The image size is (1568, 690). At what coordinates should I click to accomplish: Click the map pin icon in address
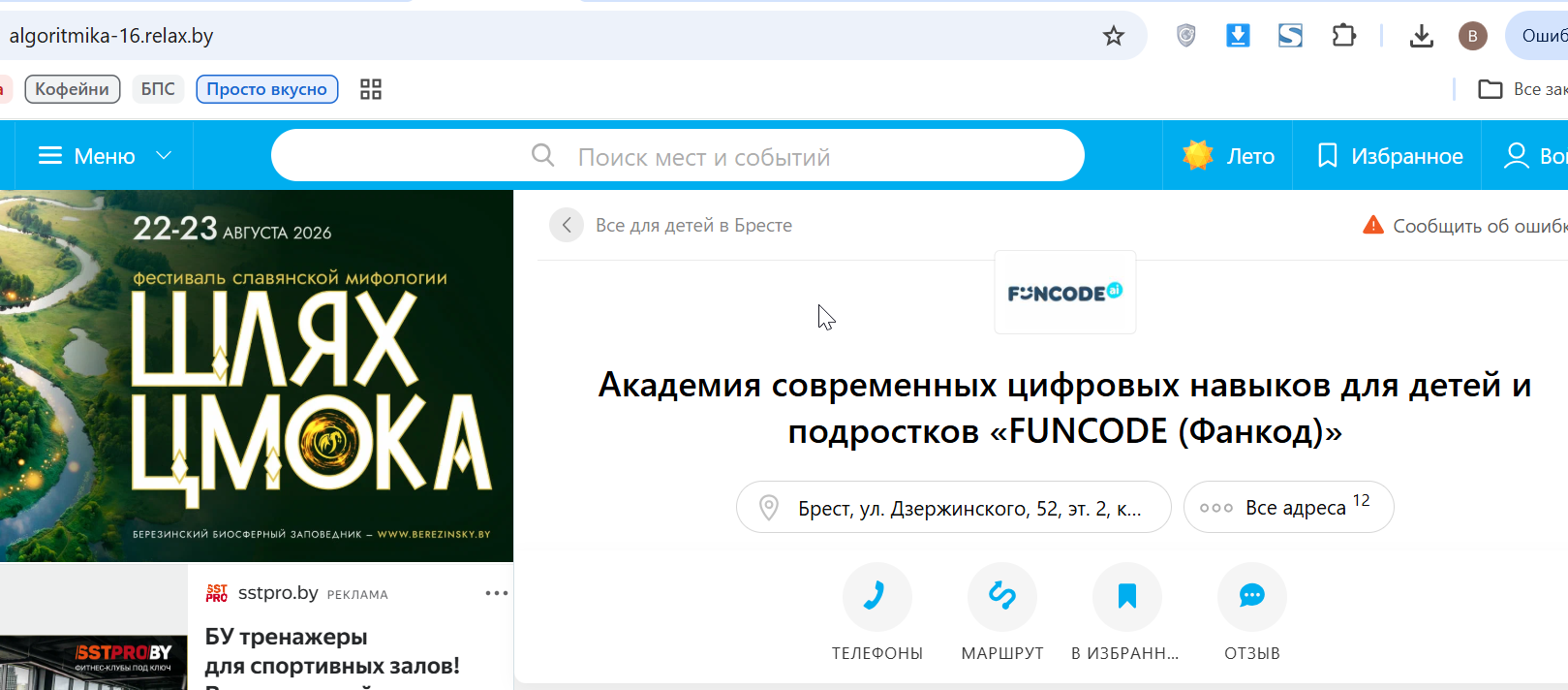tap(769, 508)
